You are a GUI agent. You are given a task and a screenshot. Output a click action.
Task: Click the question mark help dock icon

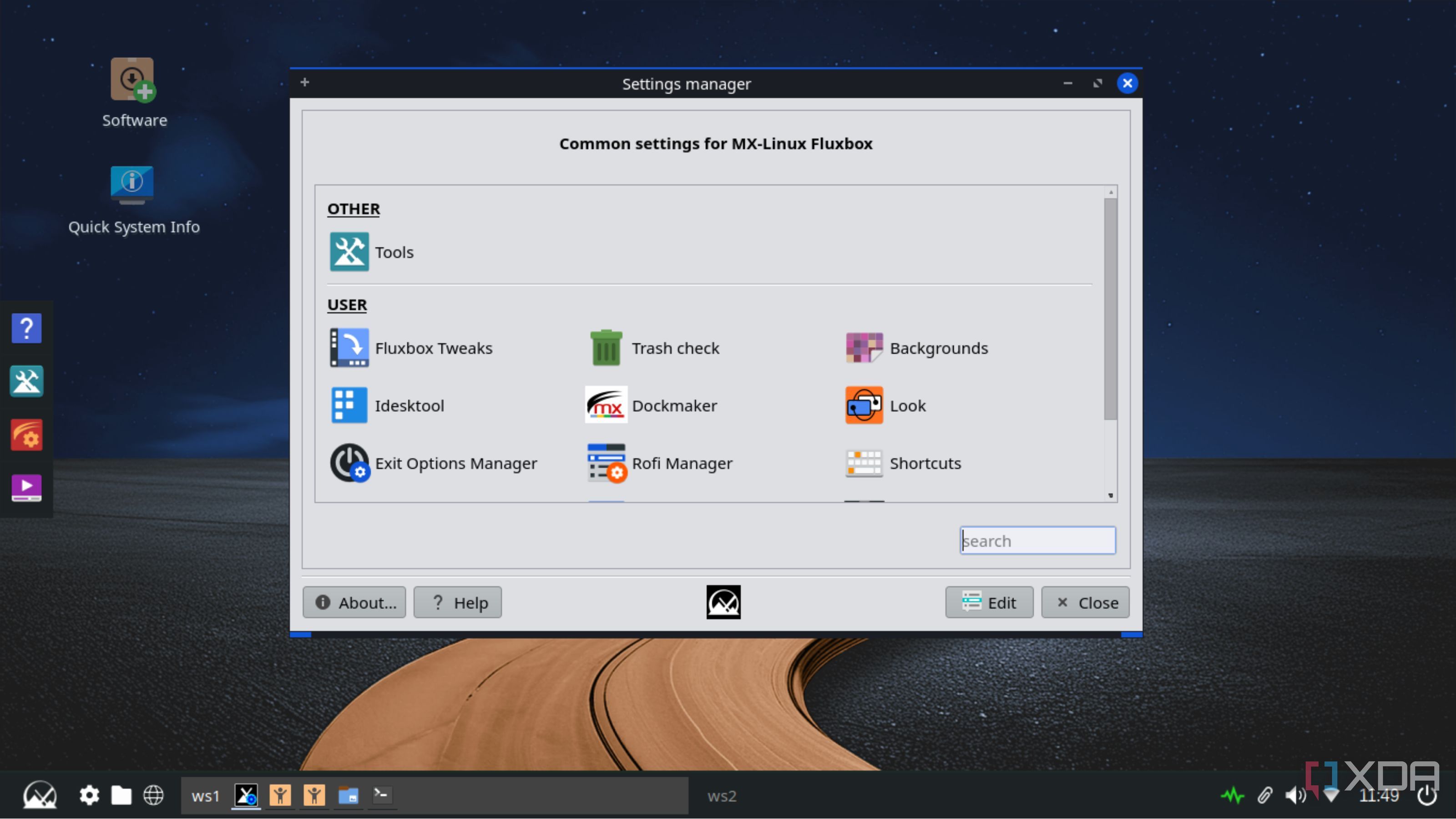click(x=26, y=329)
